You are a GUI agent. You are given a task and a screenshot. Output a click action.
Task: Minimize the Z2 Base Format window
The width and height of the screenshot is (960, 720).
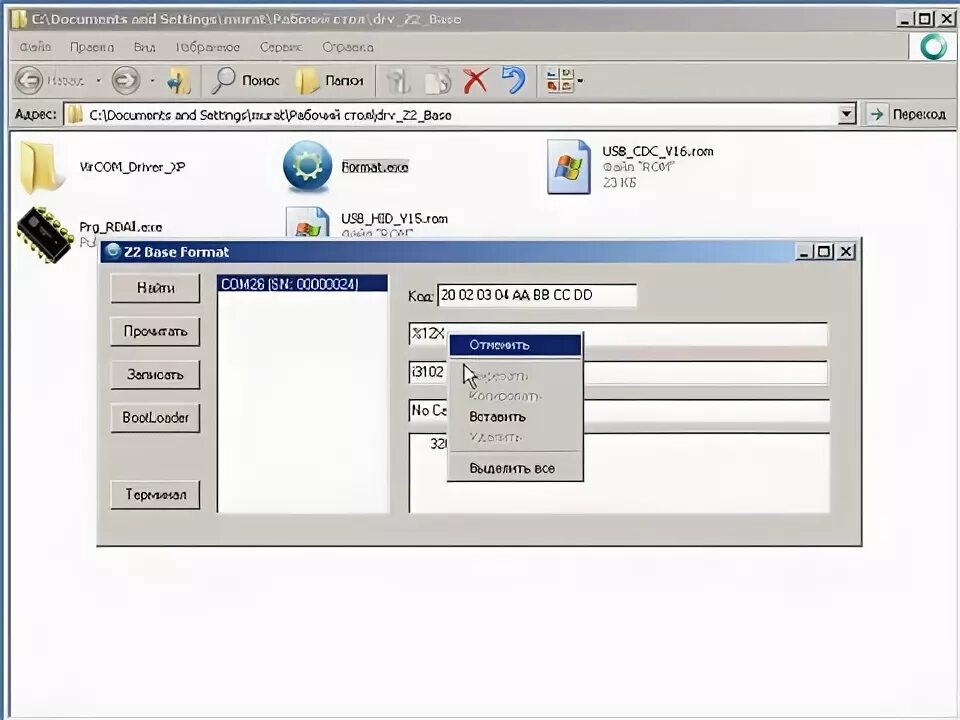point(805,252)
